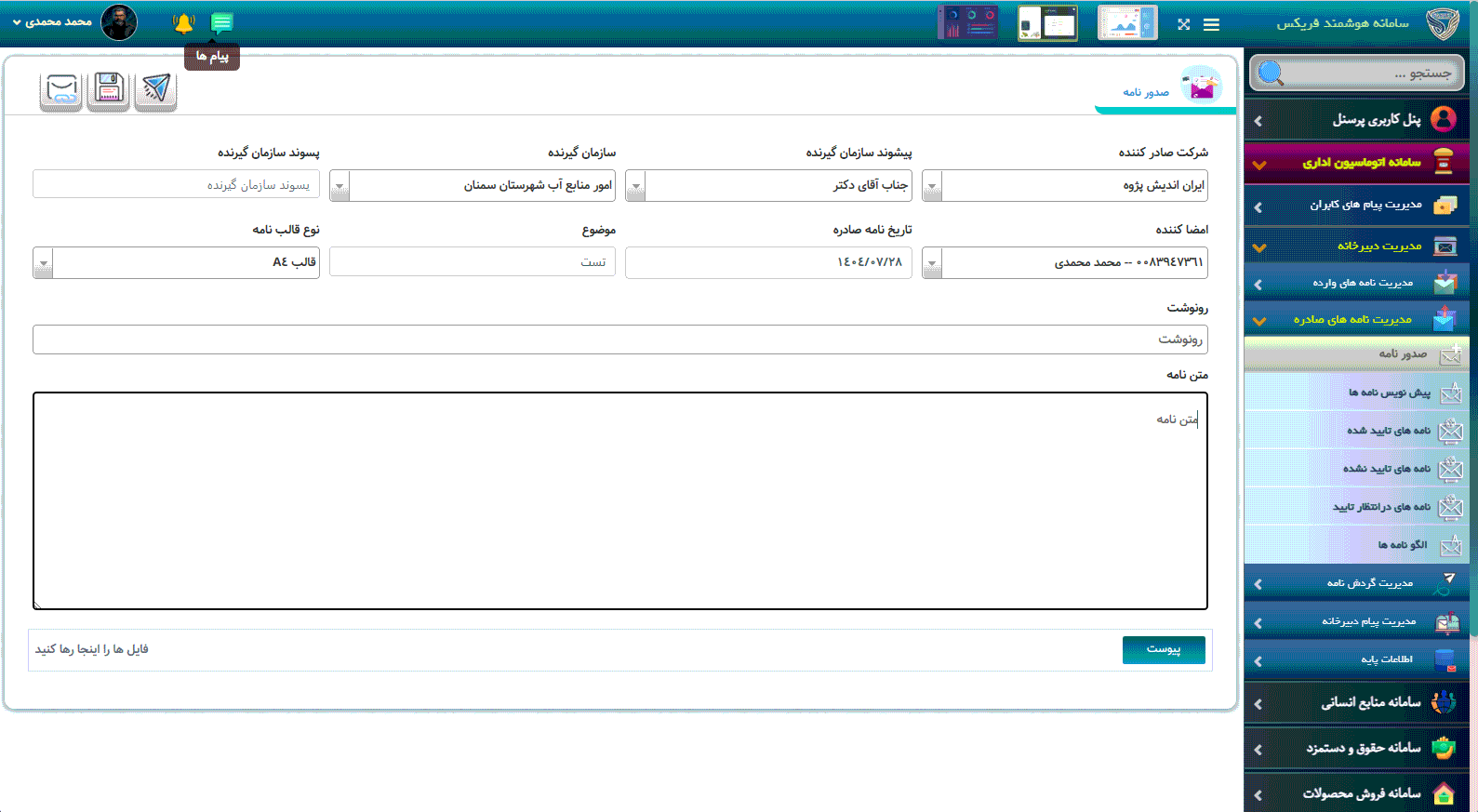Viewport: 1478px width, 812px height.
Task: Expand the سامانه منابع انسانی sidebar section
Action: pos(1357,702)
